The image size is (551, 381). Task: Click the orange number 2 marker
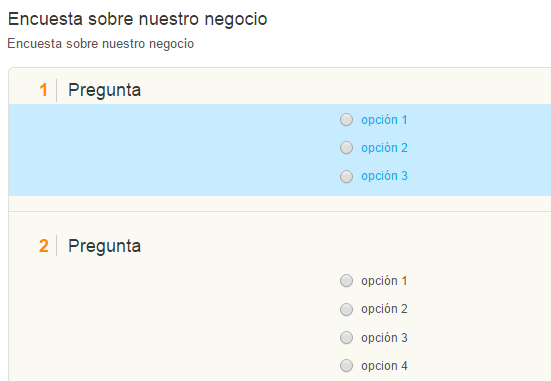(44, 246)
